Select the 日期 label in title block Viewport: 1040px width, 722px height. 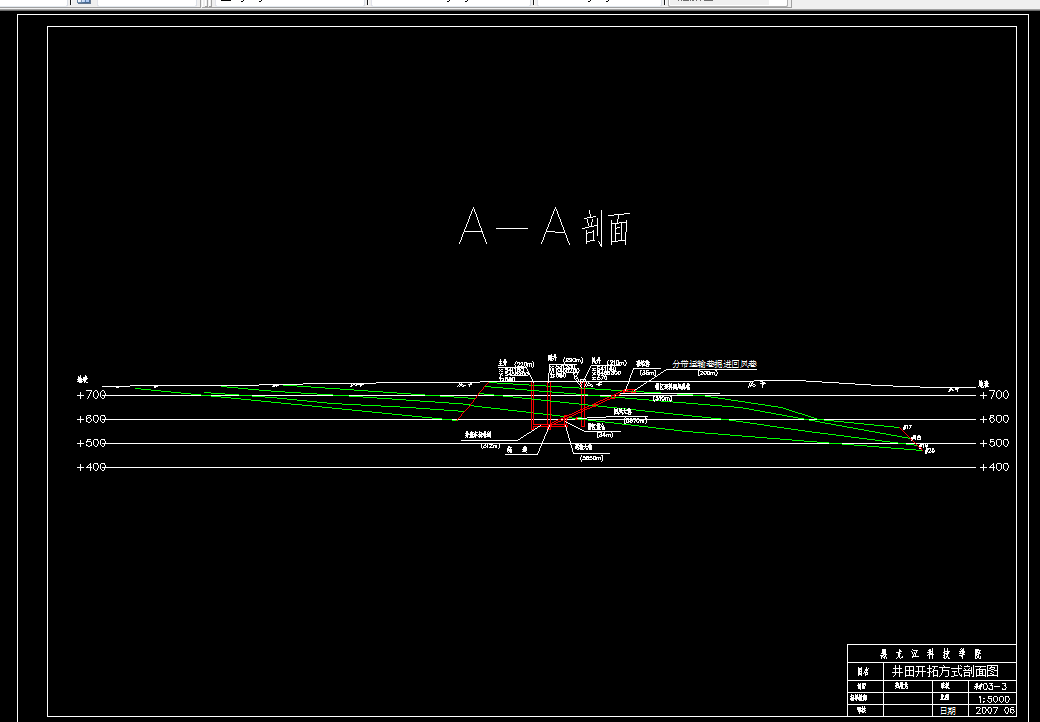click(948, 711)
